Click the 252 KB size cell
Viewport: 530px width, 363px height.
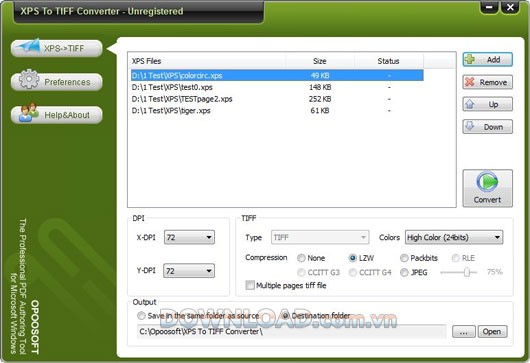coord(320,99)
